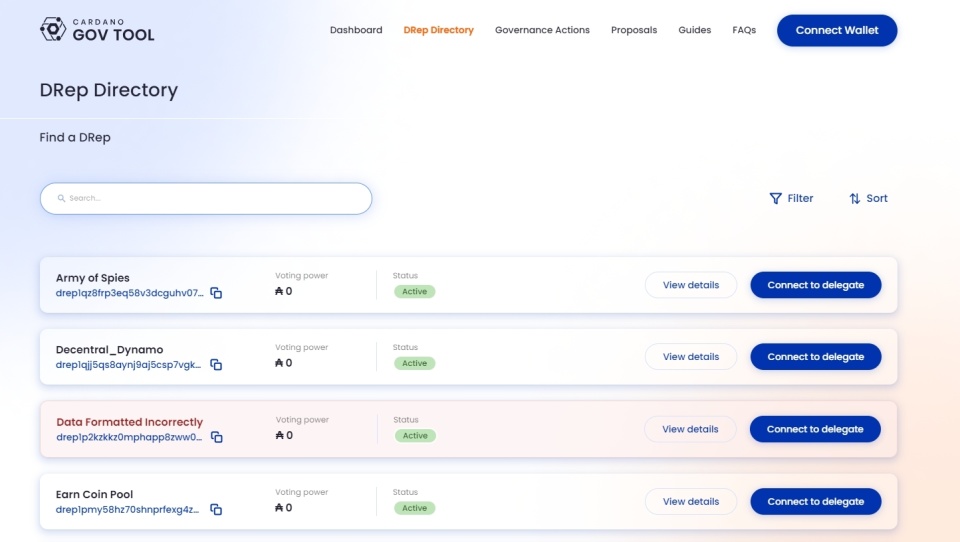The image size is (960, 542).
Task: Open the Sort options
Action: [868, 198]
